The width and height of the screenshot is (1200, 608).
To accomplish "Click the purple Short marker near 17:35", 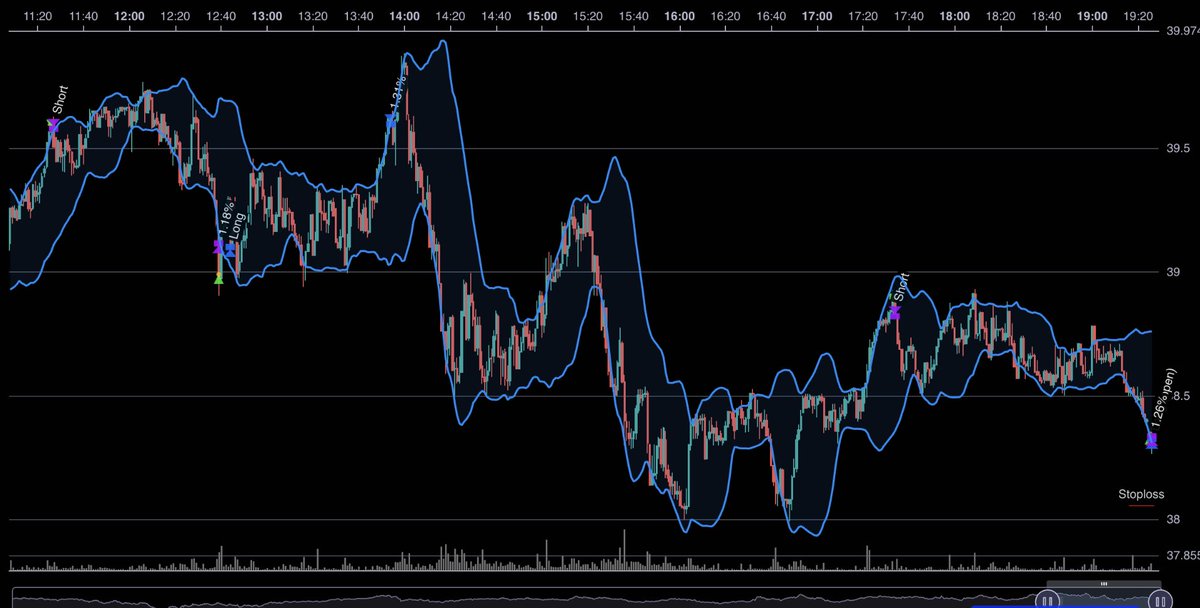I will click(x=895, y=312).
